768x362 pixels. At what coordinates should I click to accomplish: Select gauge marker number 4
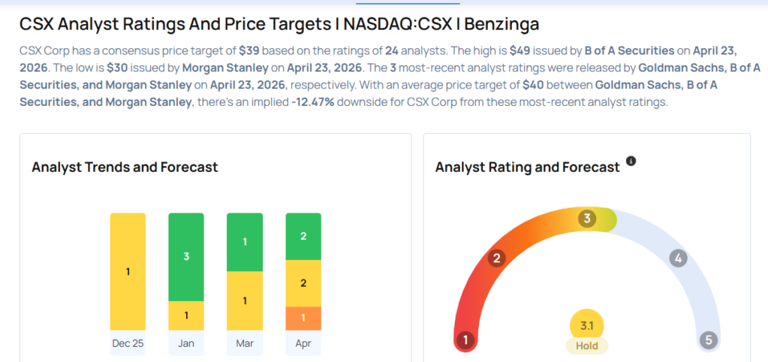pos(678,258)
